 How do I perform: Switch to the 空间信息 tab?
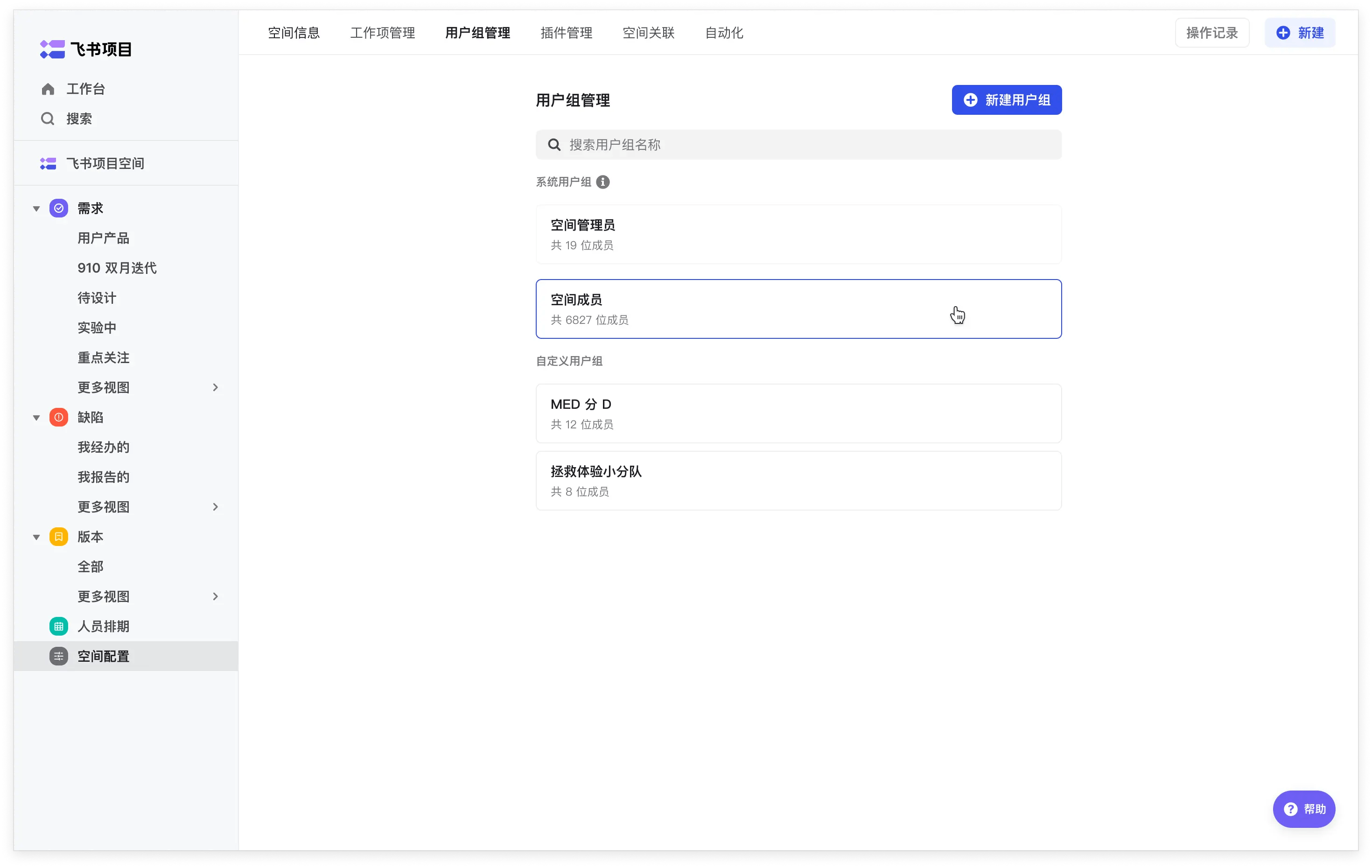(x=294, y=33)
